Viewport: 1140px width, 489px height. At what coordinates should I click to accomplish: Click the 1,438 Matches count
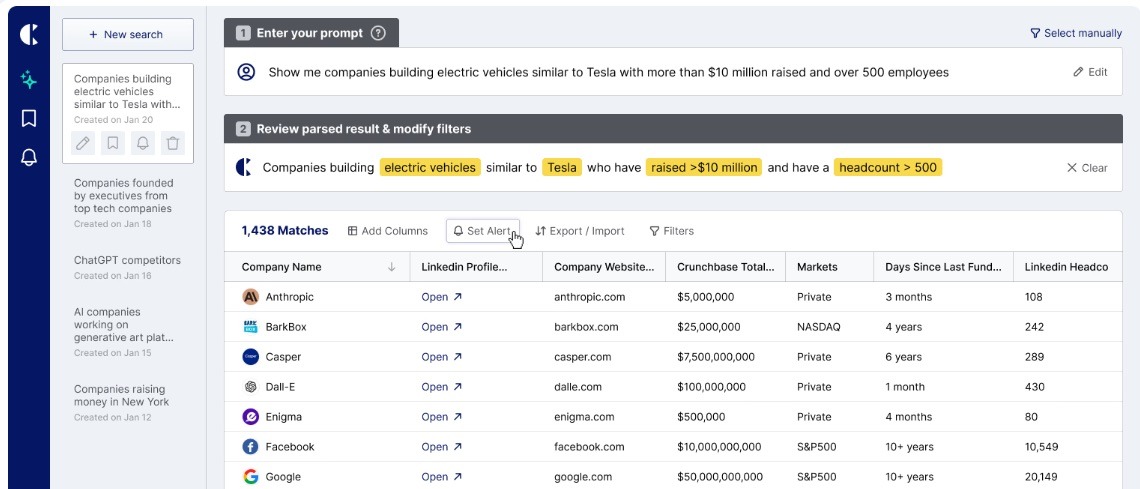(x=285, y=231)
